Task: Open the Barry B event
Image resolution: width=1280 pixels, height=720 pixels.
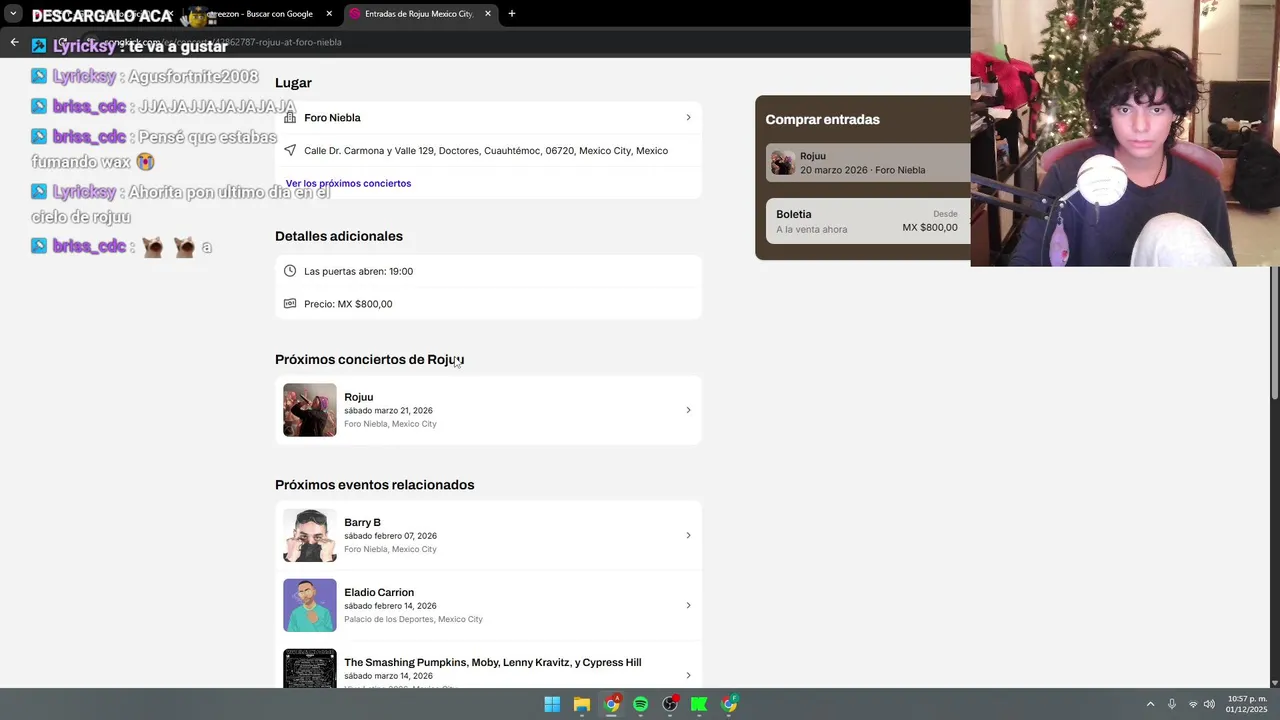Action: [x=488, y=535]
